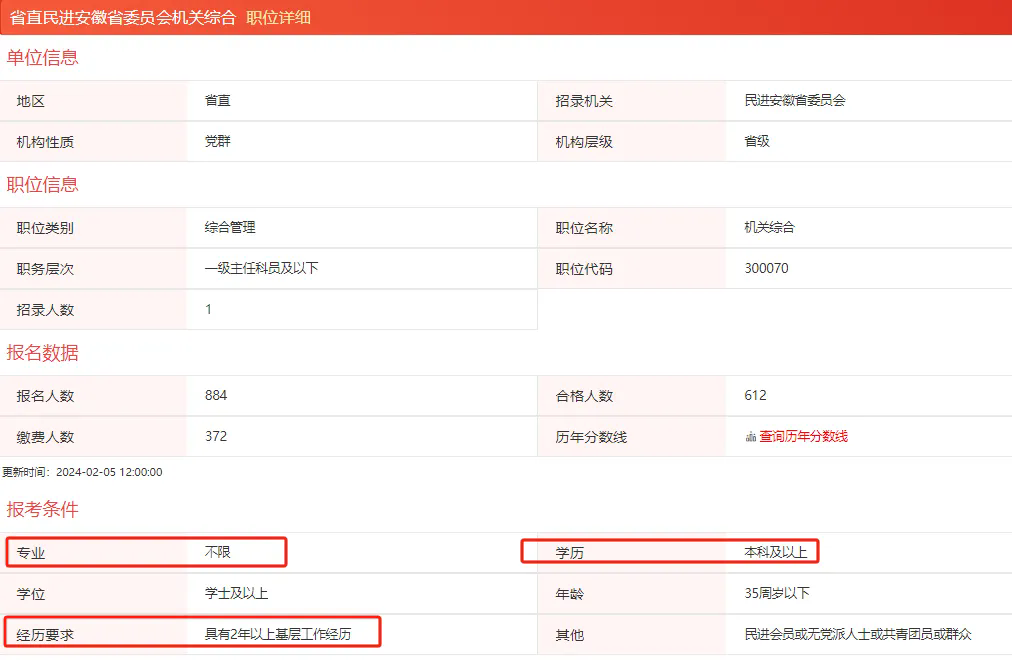
Task: Click the 机构性质 field label
Action: (x=45, y=142)
